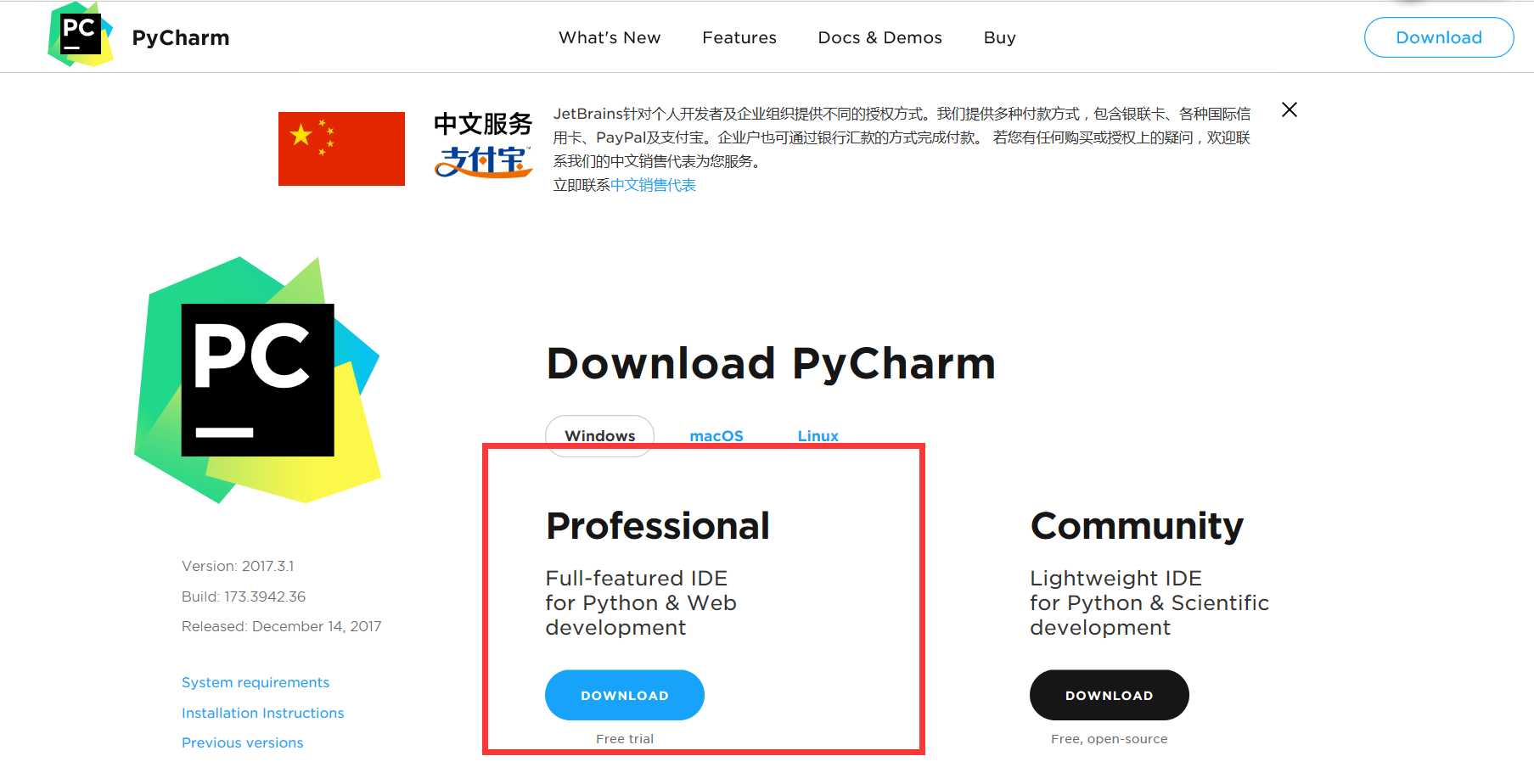1534x784 pixels.
Task: Click the Free trial label
Action: pos(625,739)
